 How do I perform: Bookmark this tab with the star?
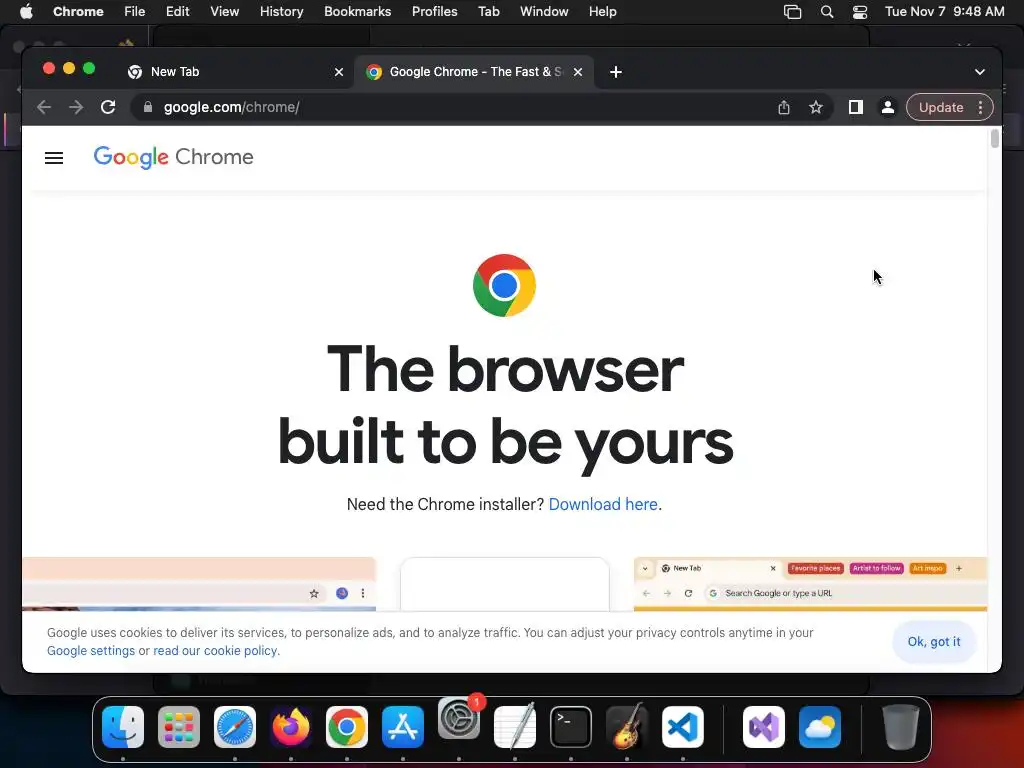coord(816,107)
